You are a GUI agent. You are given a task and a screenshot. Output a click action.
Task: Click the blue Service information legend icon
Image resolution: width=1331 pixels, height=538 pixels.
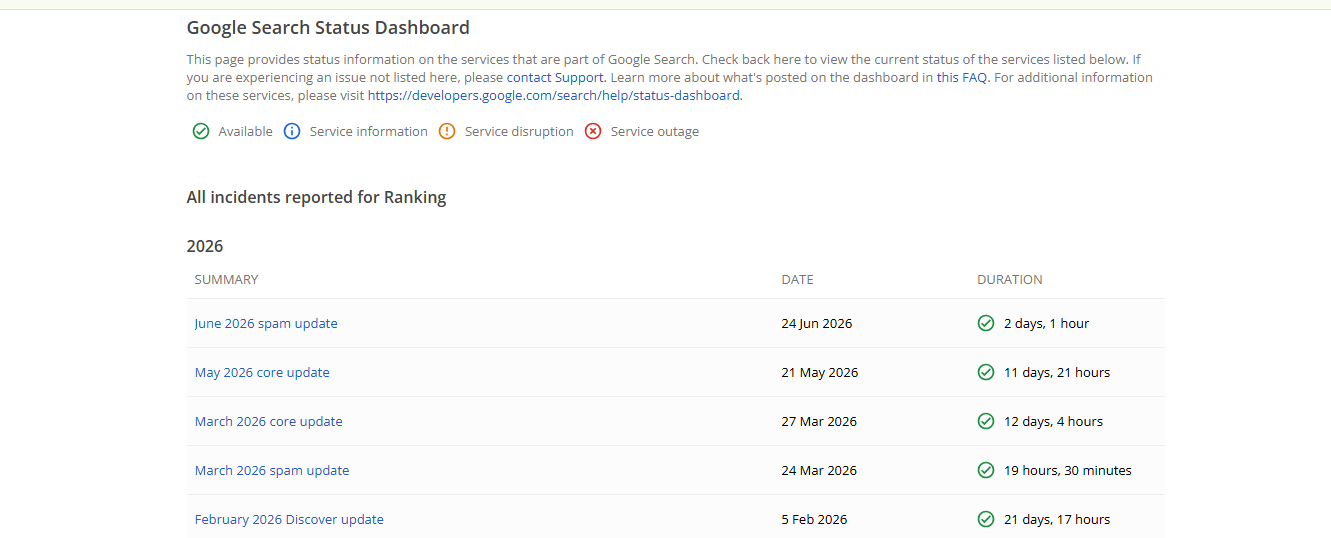(292, 131)
